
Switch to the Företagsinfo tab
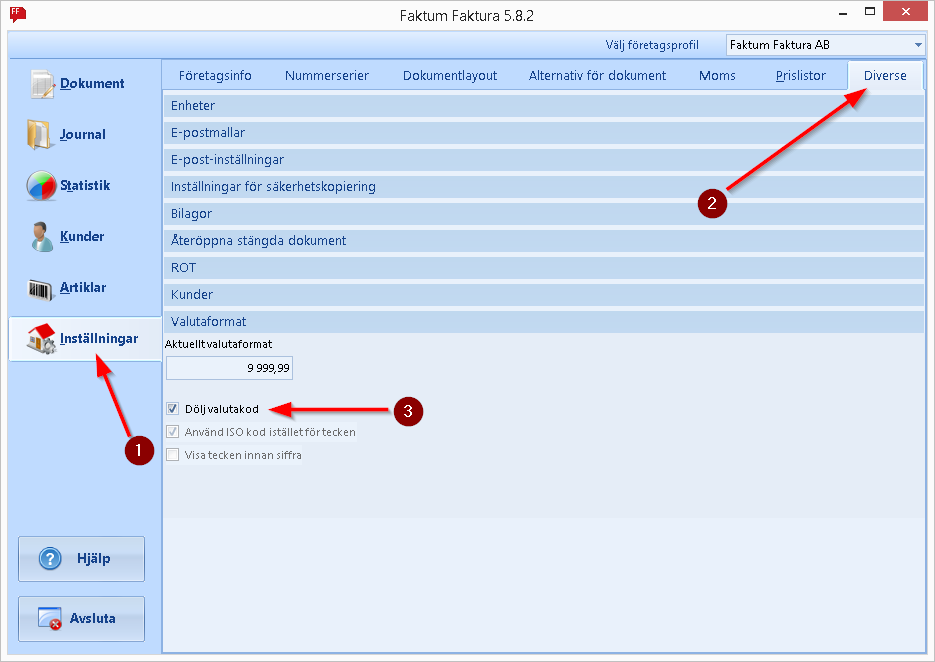coord(215,76)
